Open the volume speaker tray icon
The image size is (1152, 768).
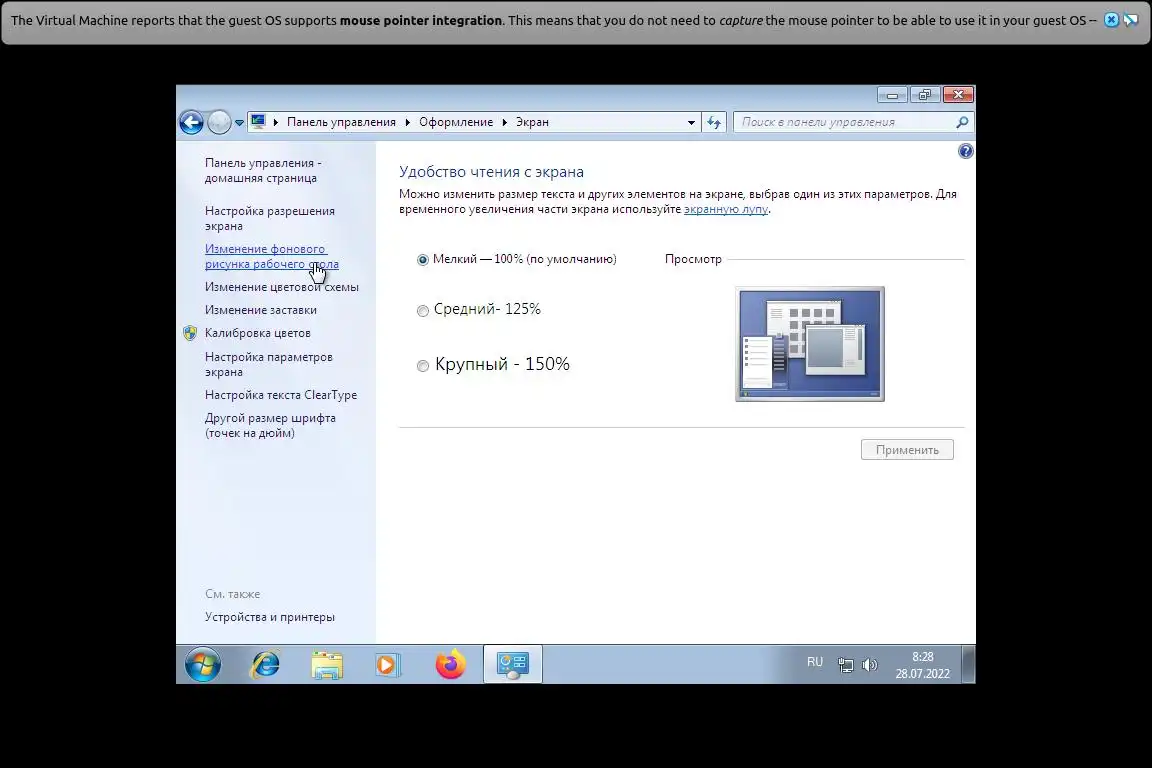point(870,665)
